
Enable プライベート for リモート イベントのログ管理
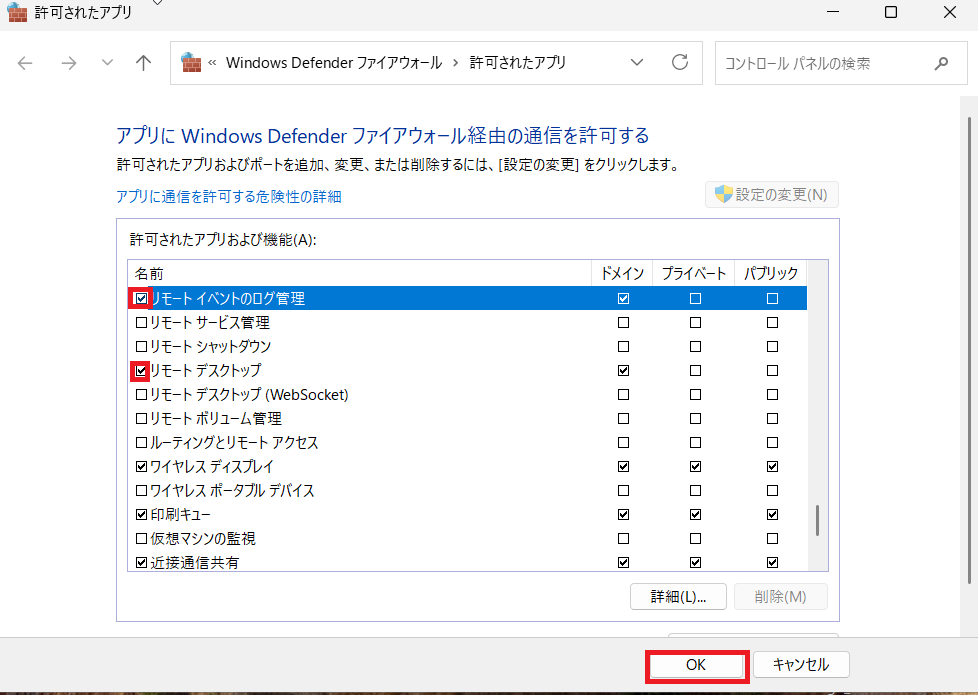695,299
